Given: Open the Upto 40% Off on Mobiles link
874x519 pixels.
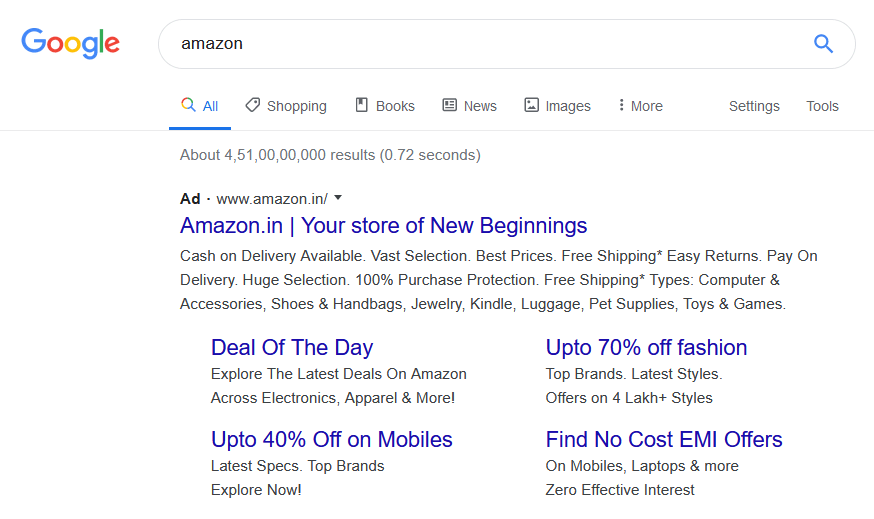Looking at the screenshot, I should pyautogui.click(x=332, y=440).
